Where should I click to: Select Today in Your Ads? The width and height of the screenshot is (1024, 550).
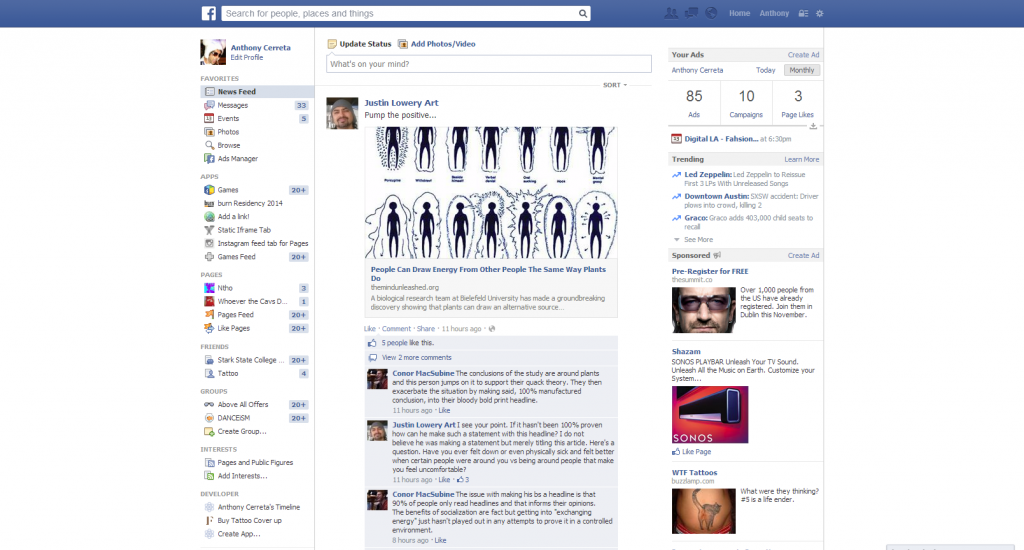pyautogui.click(x=765, y=70)
